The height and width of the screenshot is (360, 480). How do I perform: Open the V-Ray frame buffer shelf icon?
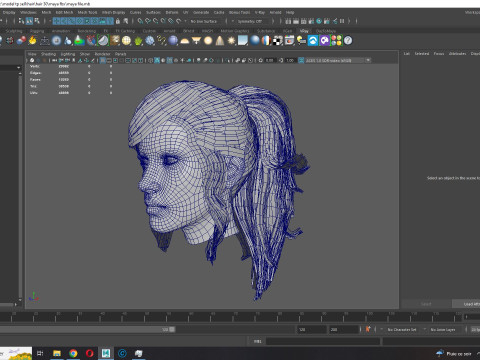click(x=289, y=41)
